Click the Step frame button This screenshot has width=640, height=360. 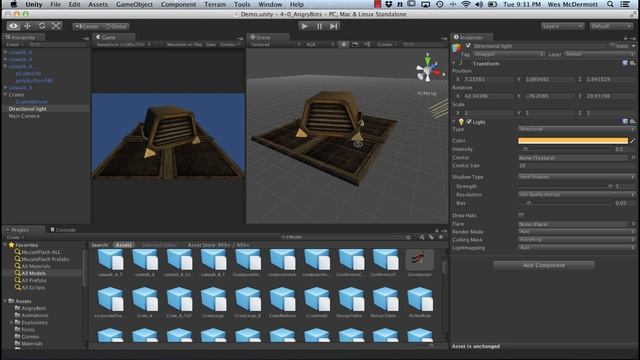(333, 26)
